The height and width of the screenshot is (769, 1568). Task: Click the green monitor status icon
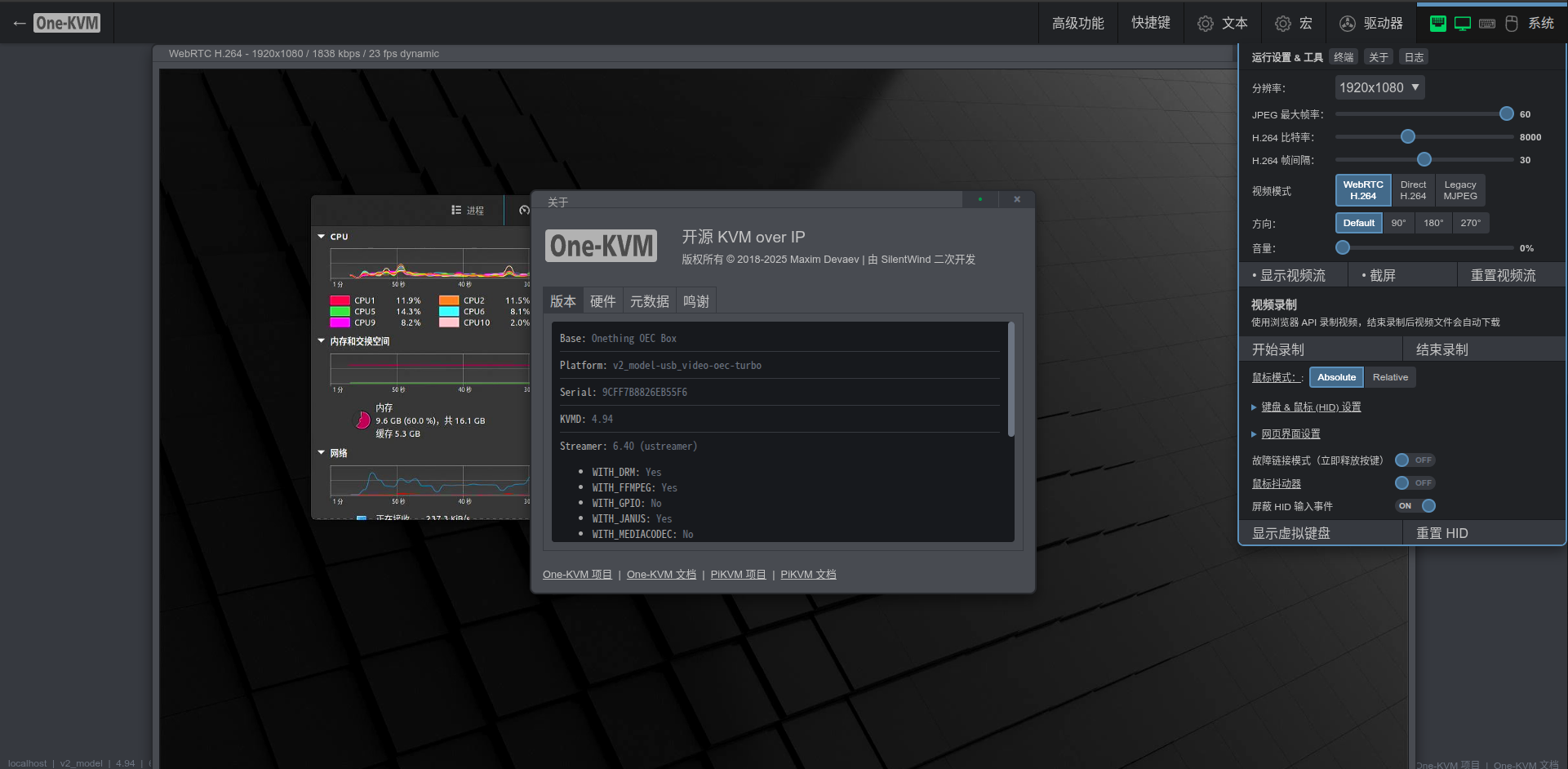pos(1463,24)
